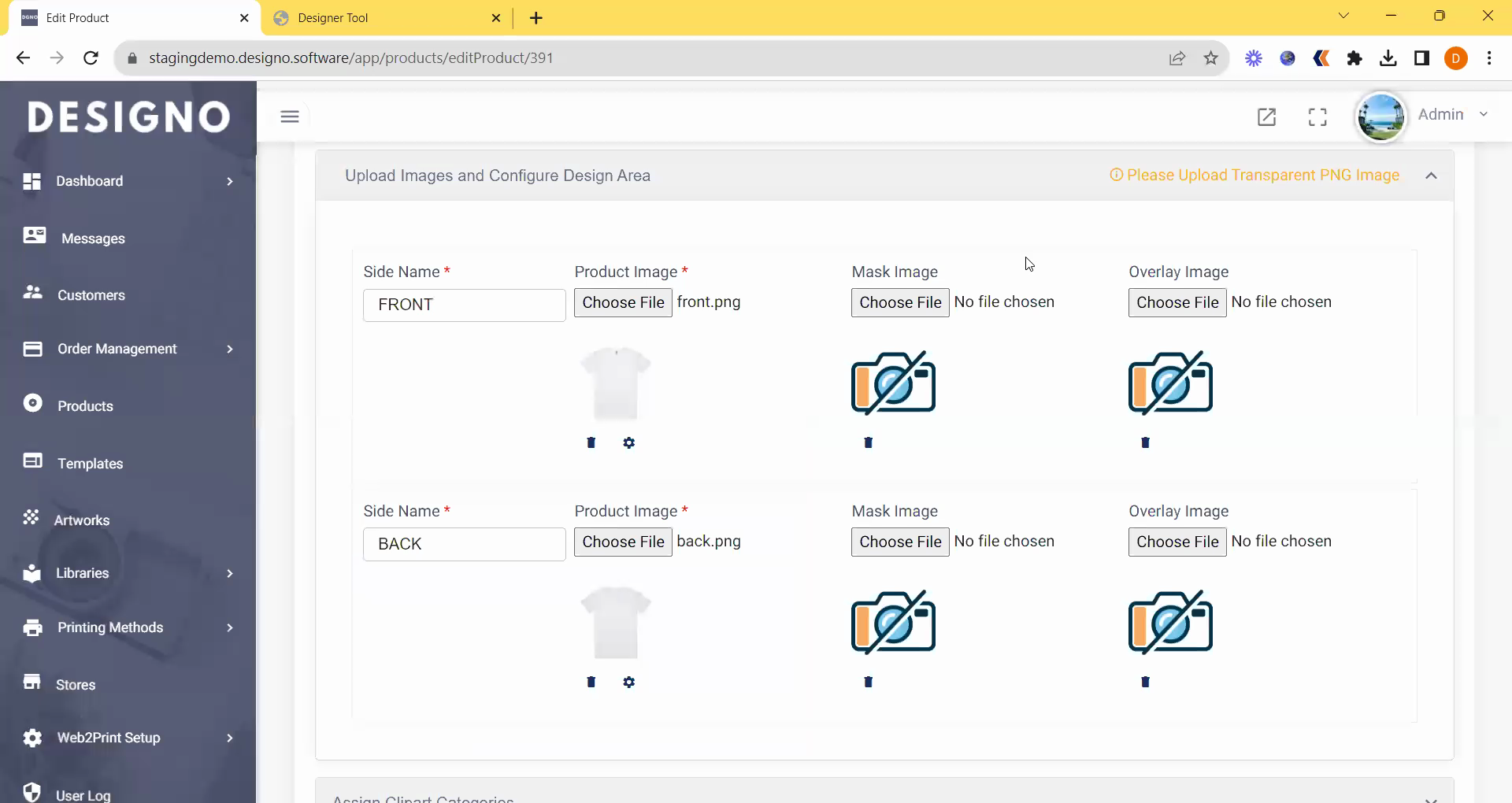The height and width of the screenshot is (803, 1512).
Task: Click the BACK side name field
Action: pos(464,544)
